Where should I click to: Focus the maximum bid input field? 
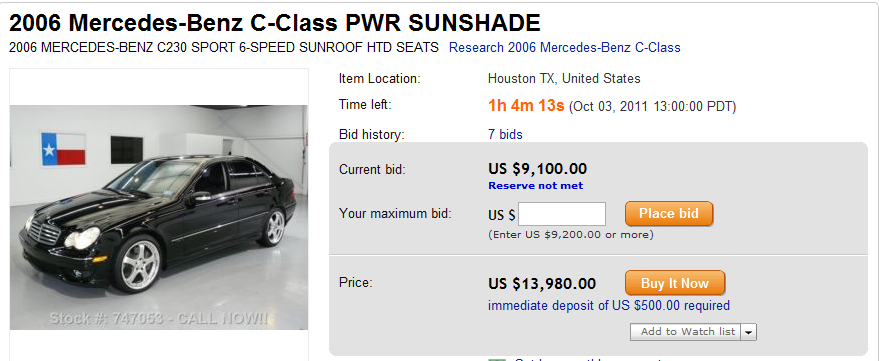562,214
